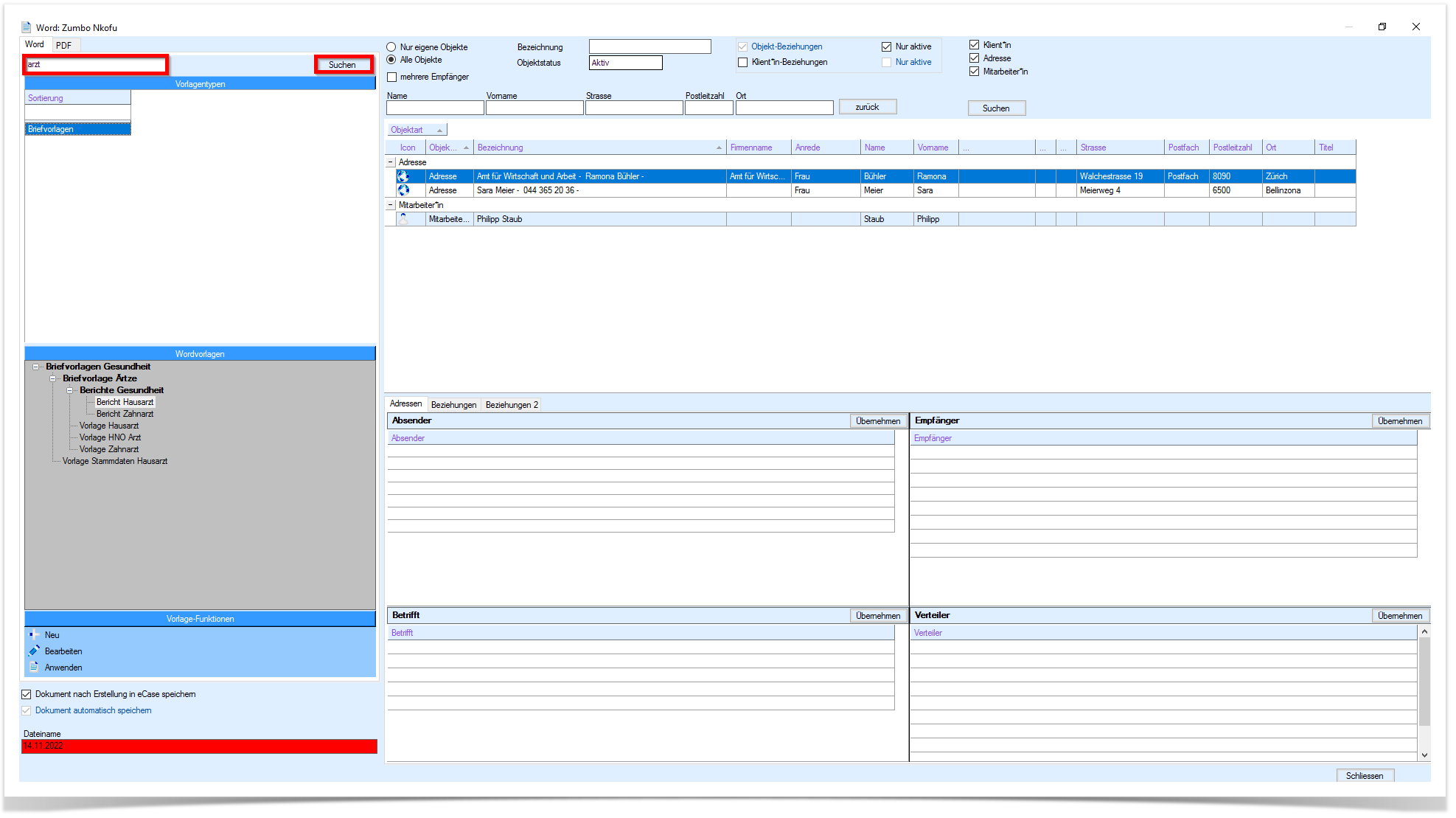This screenshot has width=1456, height=818.
Task: Click the Objektart grouping header
Action: pyautogui.click(x=417, y=130)
